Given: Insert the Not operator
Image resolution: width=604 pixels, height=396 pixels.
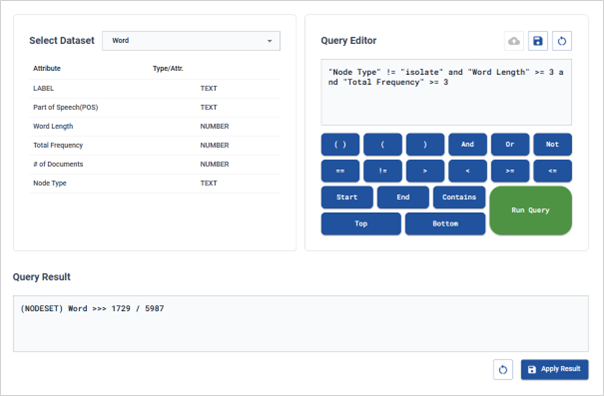Looking at the screenshot, I should coord(552,144).
